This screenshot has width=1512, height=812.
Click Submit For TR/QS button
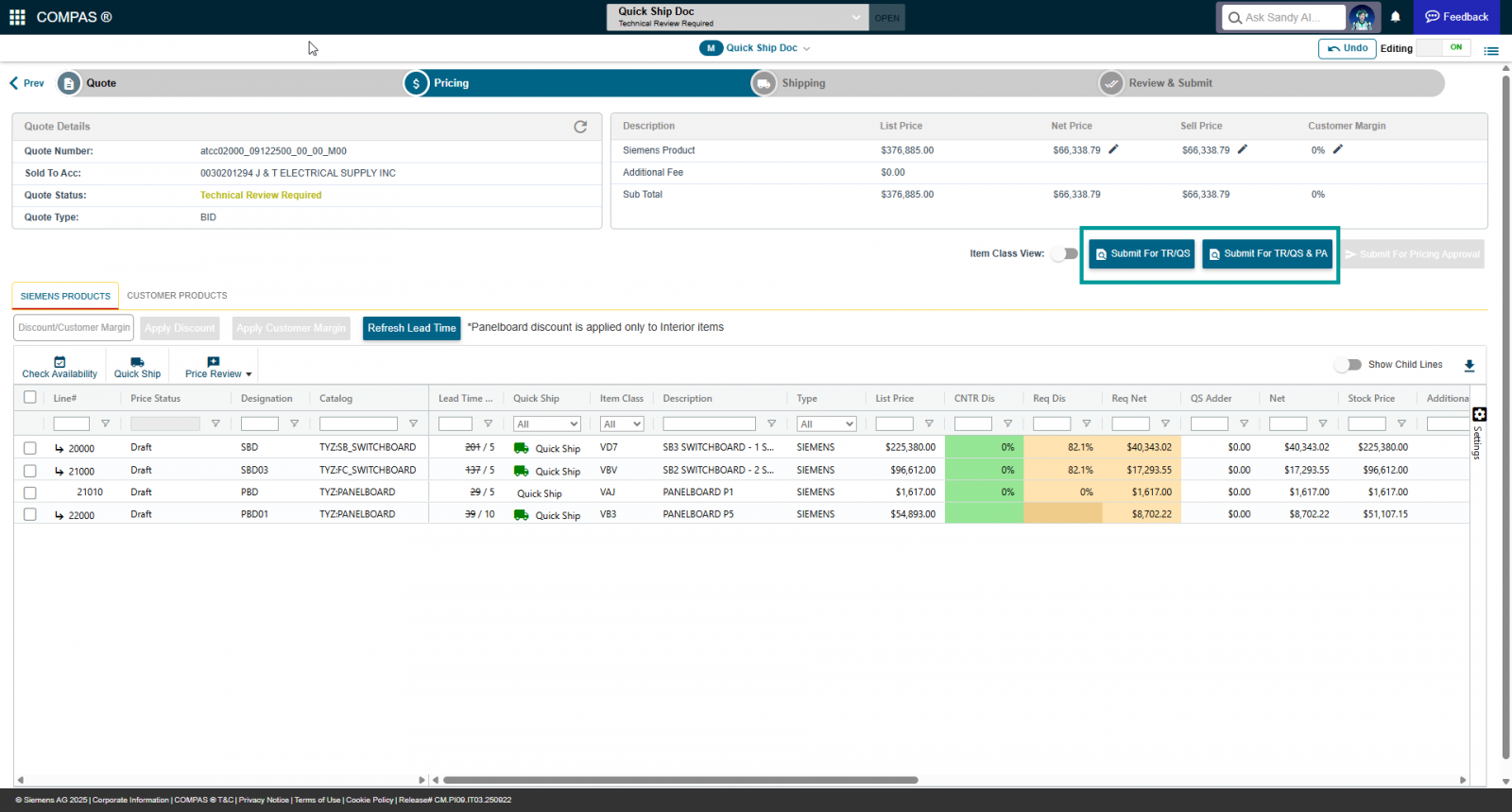pyautogui.click(x=1142, y=253)
